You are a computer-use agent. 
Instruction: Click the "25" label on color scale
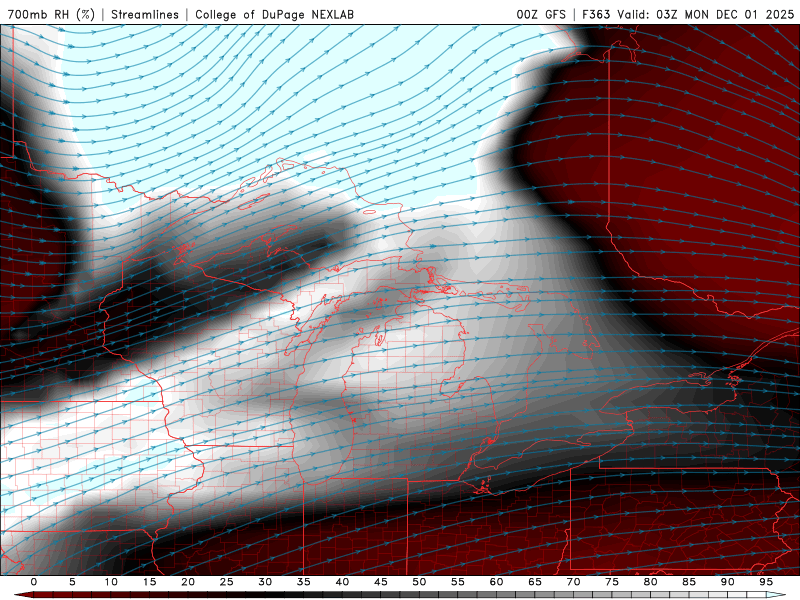click(x=227, y=582)
